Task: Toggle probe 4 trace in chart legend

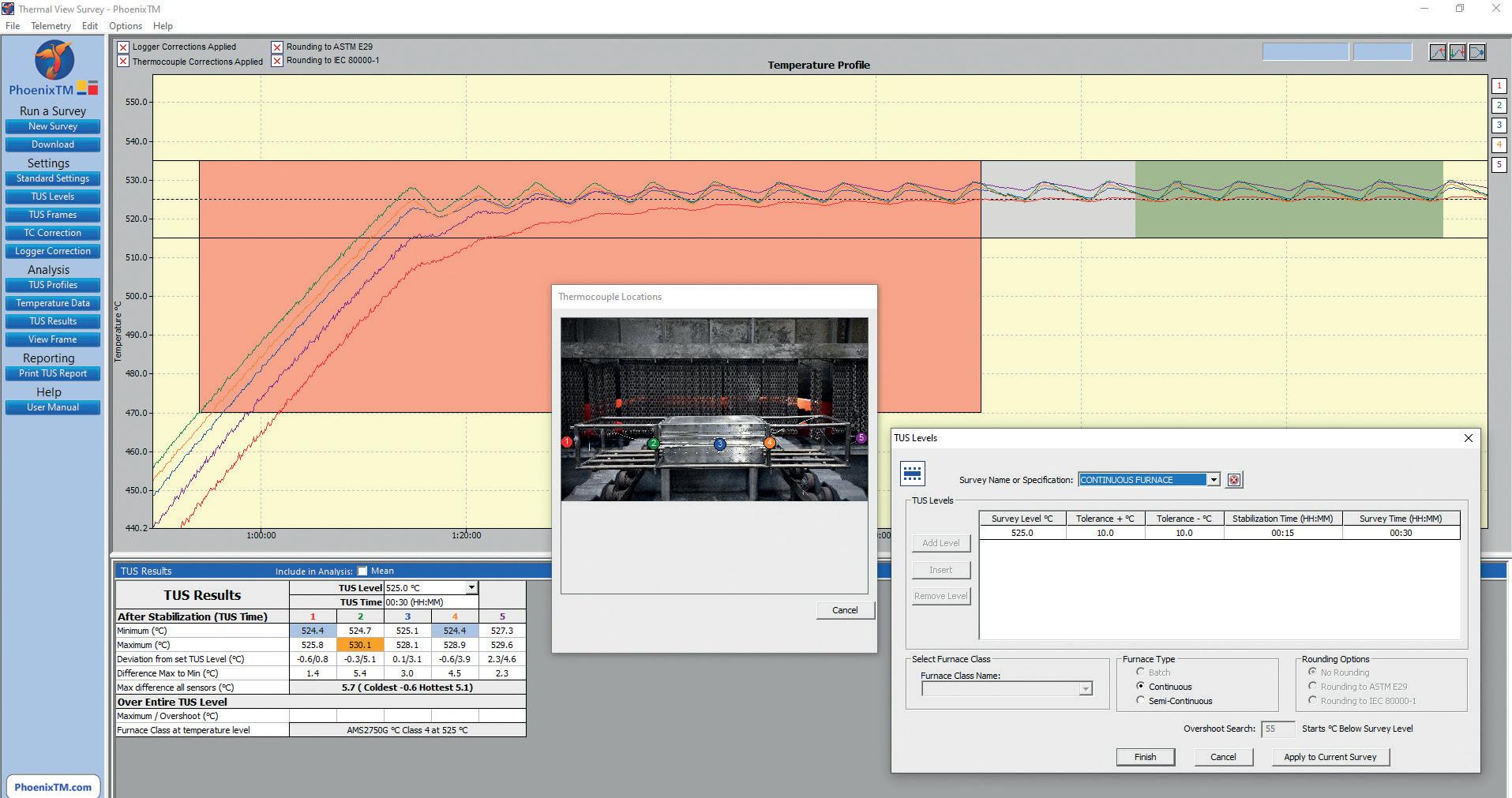Action: point(1499,145)
